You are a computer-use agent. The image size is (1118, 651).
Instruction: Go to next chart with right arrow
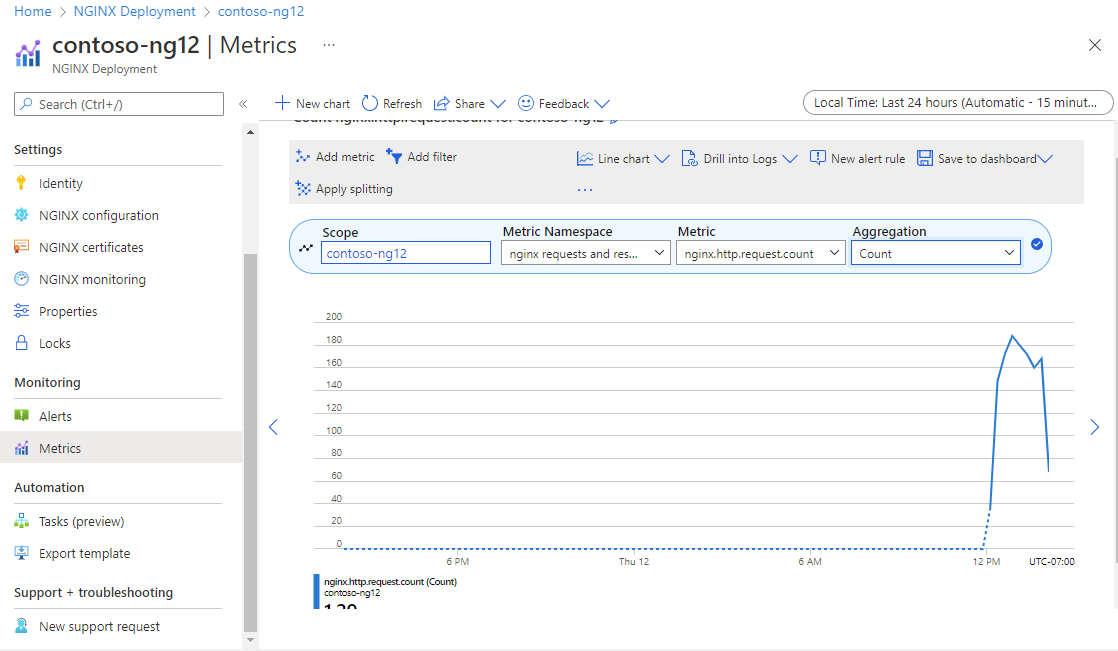coord(1094,427)
